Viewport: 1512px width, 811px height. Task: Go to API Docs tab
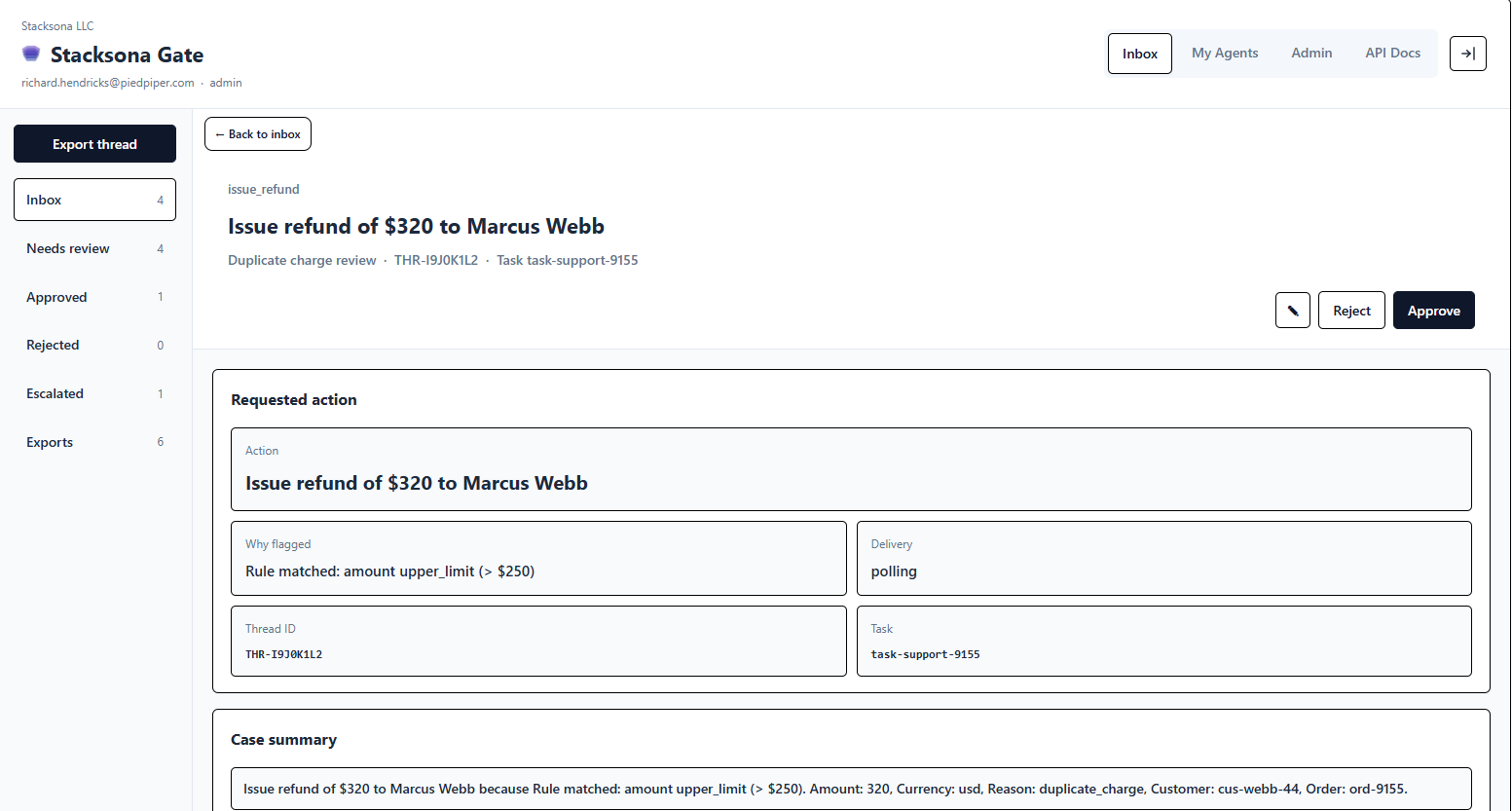[x=1391, y=54]
